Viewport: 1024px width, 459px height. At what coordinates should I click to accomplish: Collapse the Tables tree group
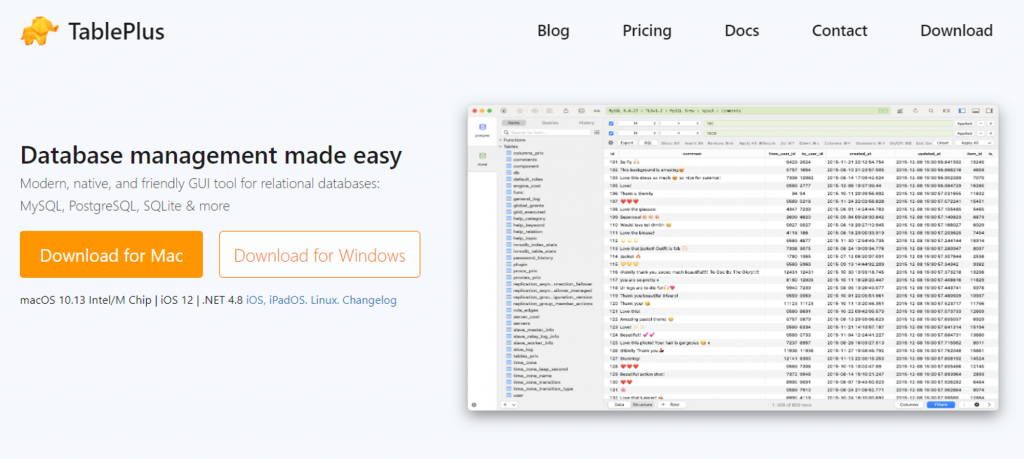[500, 146]
